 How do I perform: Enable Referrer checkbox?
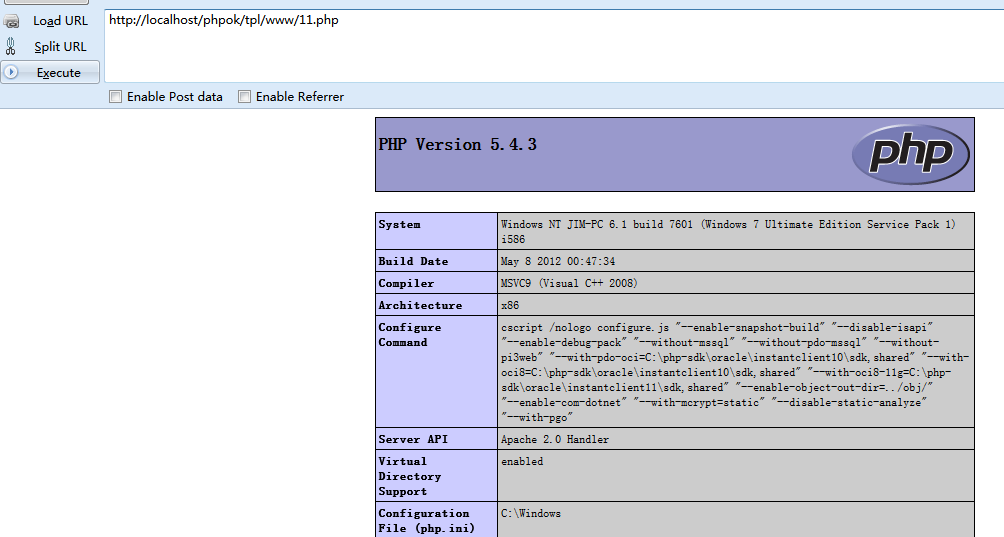[x=244, y=97]
